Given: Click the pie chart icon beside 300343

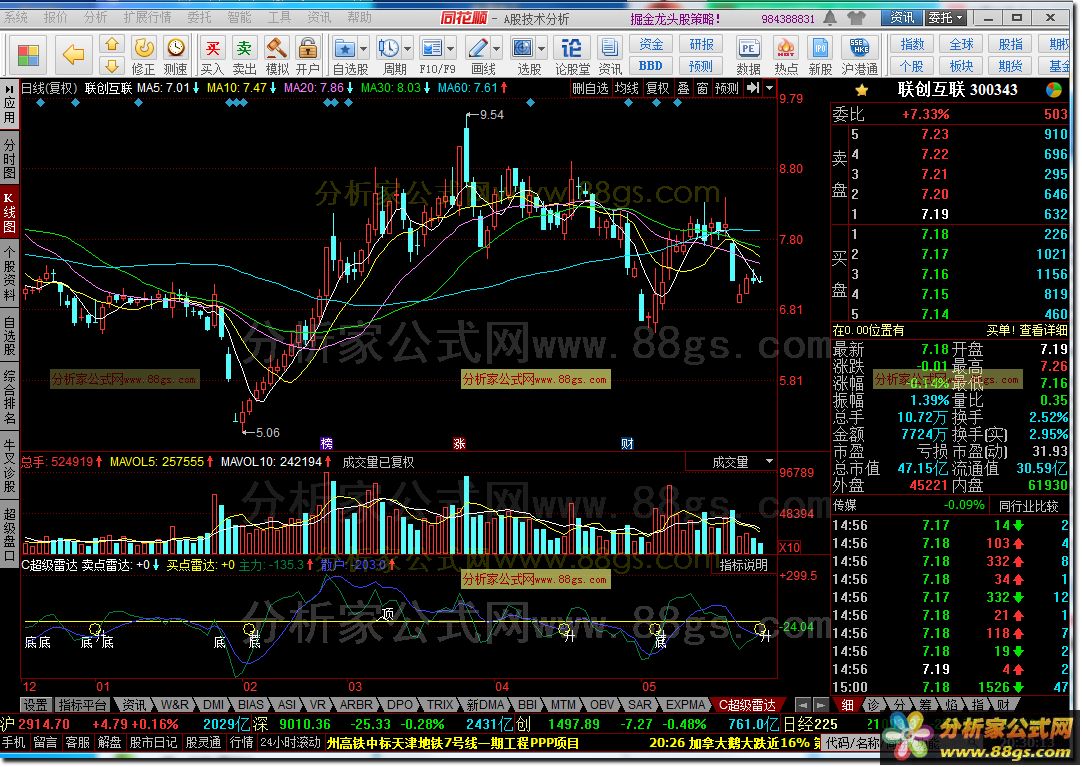Looking at the screenshot, I should click(1054, 90).
